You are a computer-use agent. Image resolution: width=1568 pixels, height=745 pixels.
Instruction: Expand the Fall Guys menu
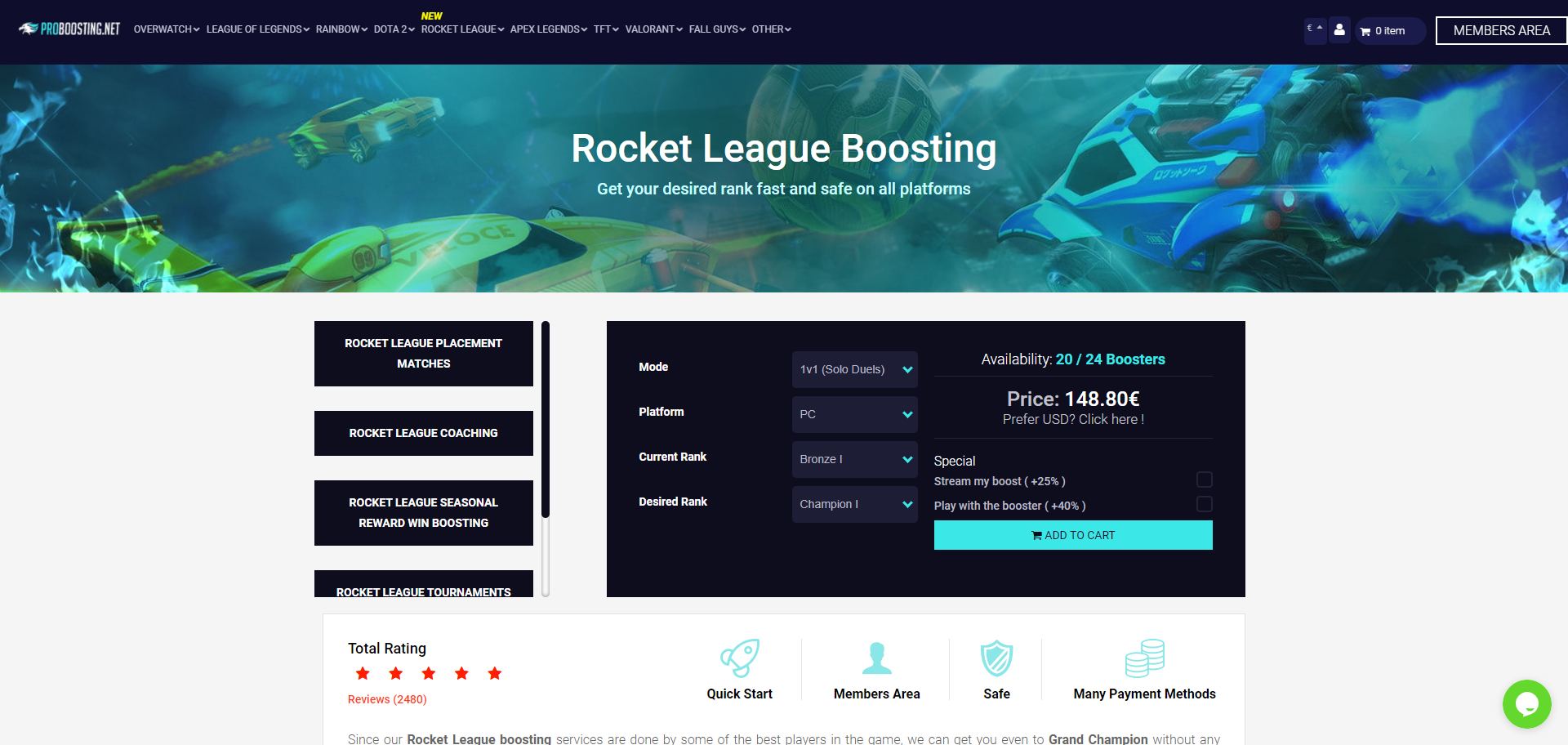[717, 29]
